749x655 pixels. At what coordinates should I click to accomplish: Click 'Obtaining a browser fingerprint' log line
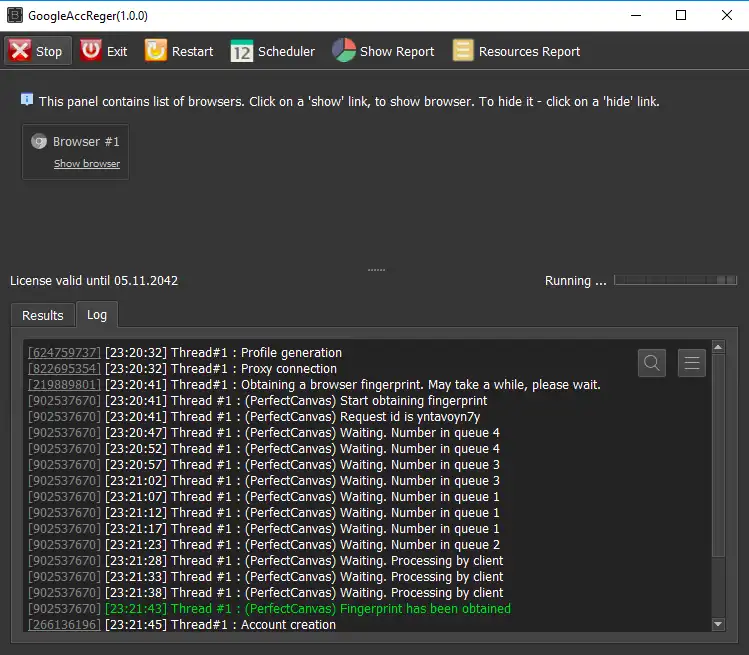point(314,385)
